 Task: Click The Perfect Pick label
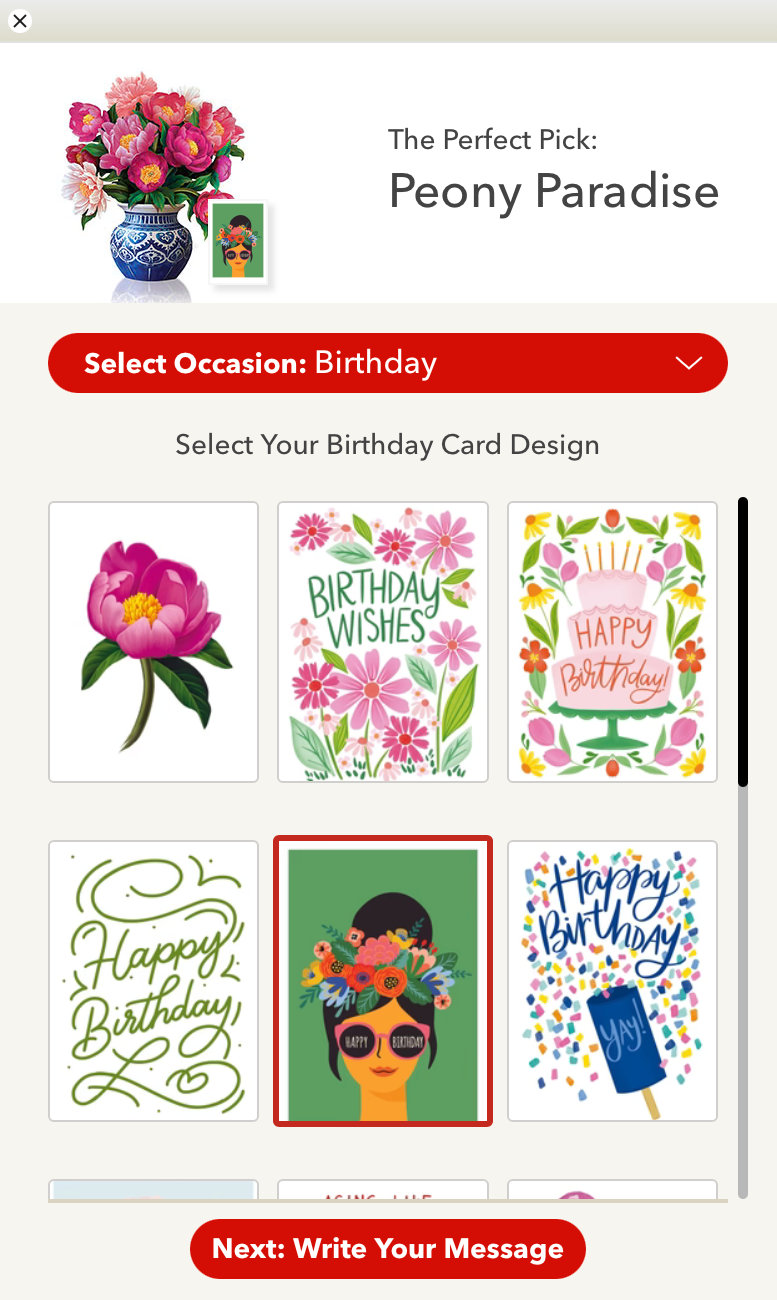click(493, 139)
